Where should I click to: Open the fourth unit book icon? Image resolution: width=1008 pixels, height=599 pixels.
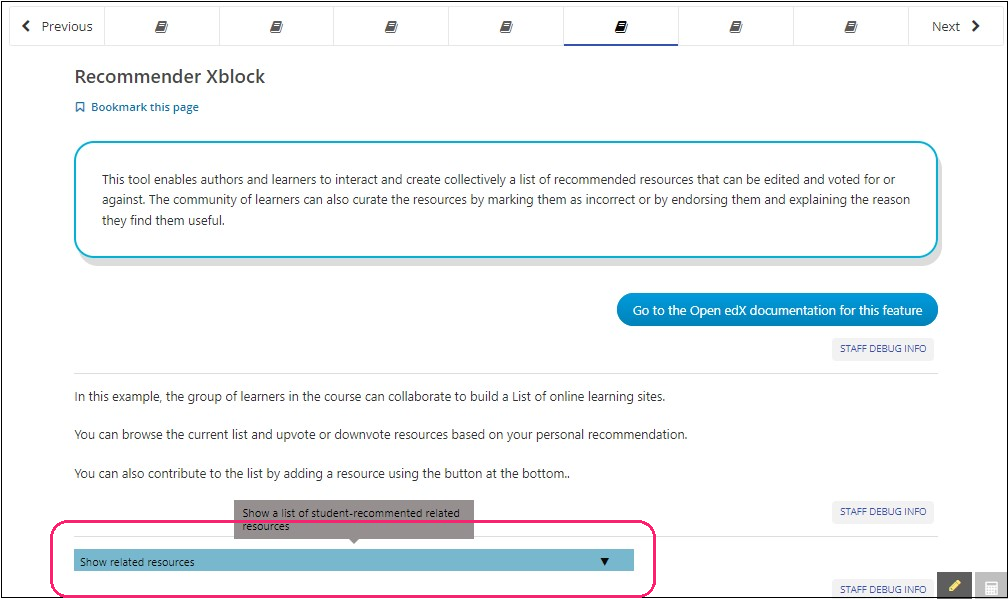coord(506,27)
